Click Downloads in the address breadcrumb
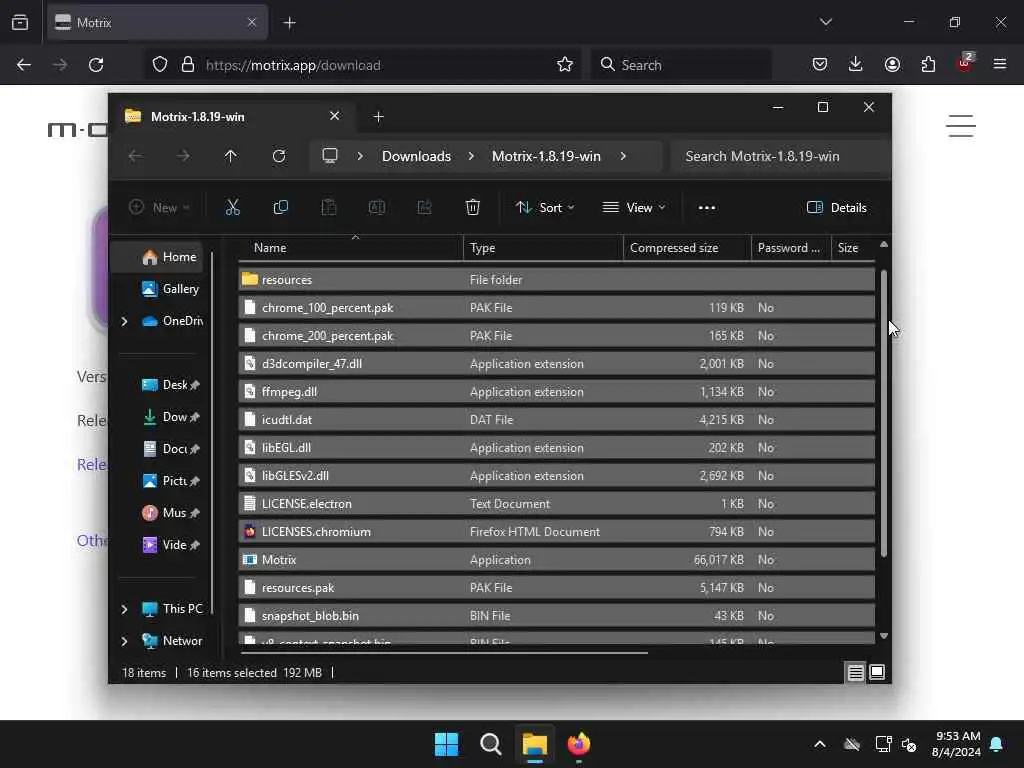This screenshot has width=1024, height=768. (416, 156)
